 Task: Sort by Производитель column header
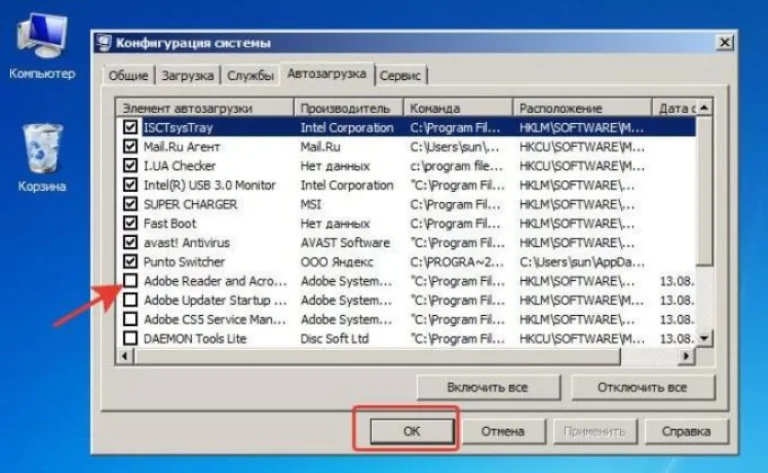tap(348, 108)
